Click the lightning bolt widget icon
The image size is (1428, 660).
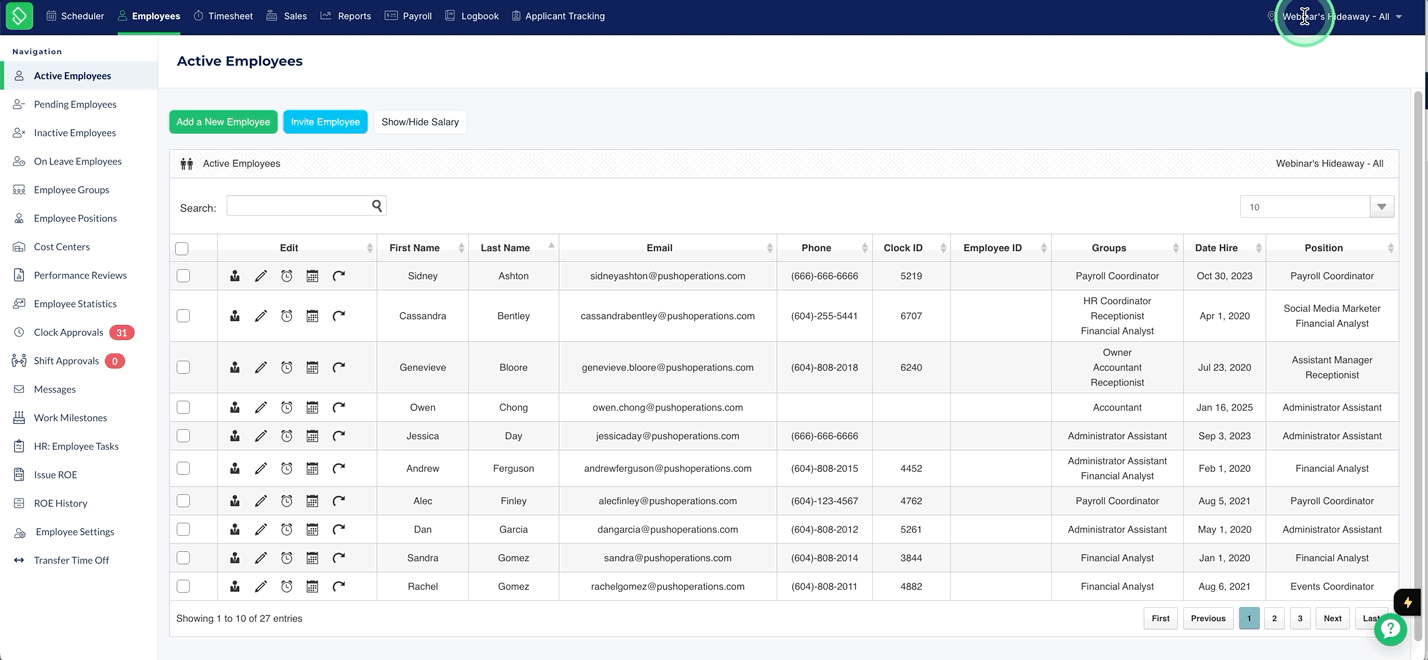tap(1408, 602)
